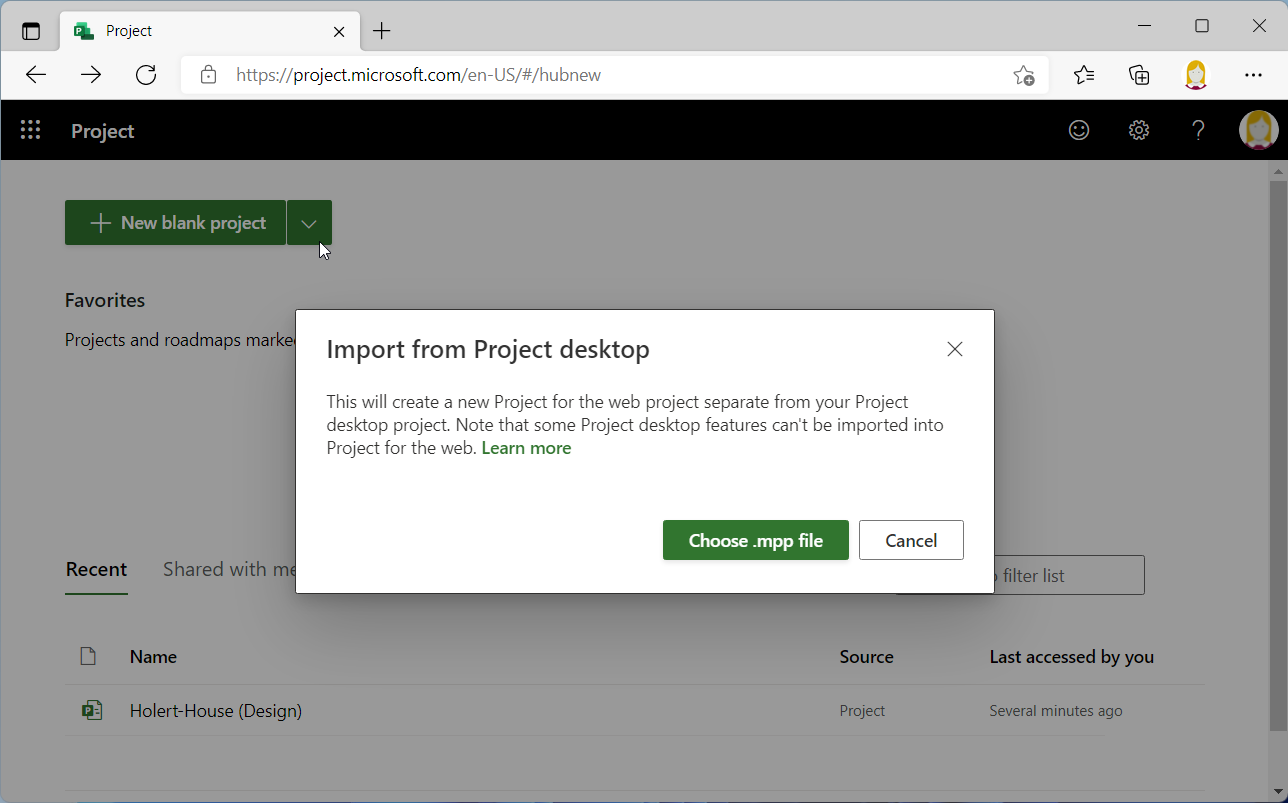Screen dimensions: 1288x803
Task: Click the feedback smiley icon
Action: 1079,130
